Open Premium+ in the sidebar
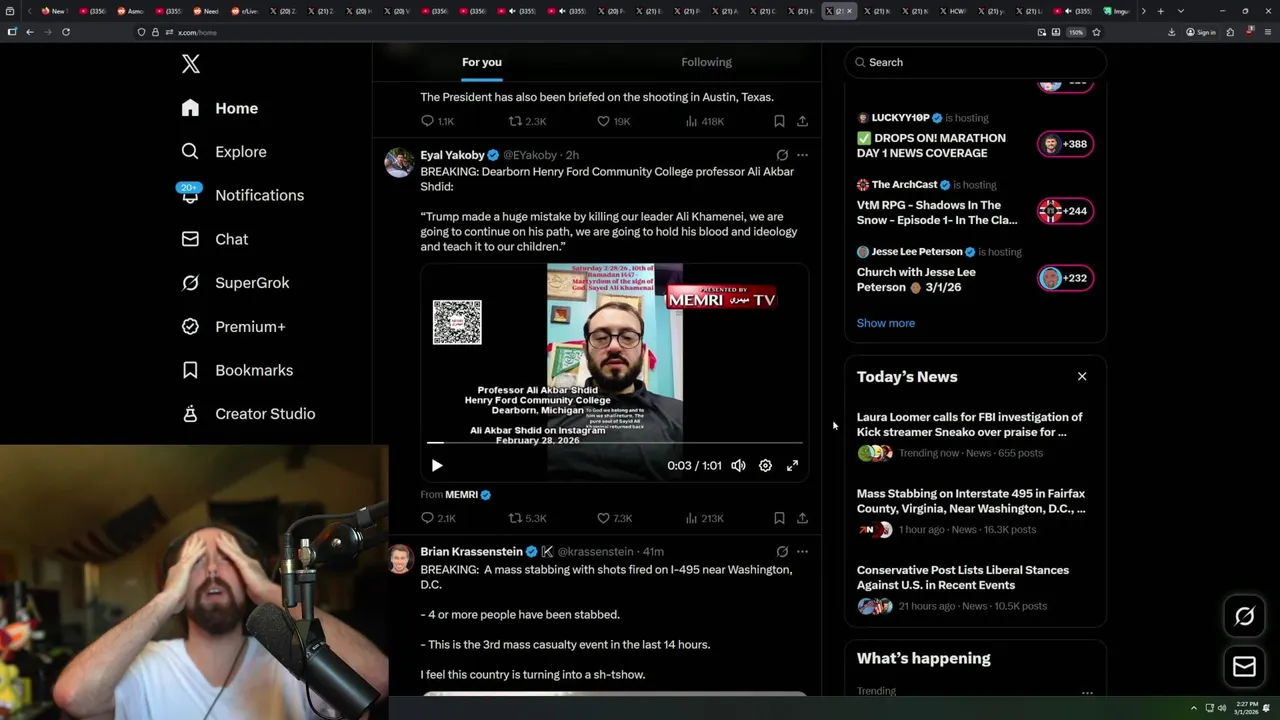The width and height of the screenshot is (1280, 720). pos(233,326)
